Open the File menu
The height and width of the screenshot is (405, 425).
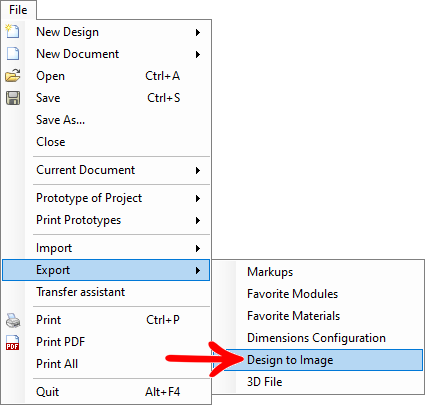(18, 10)
